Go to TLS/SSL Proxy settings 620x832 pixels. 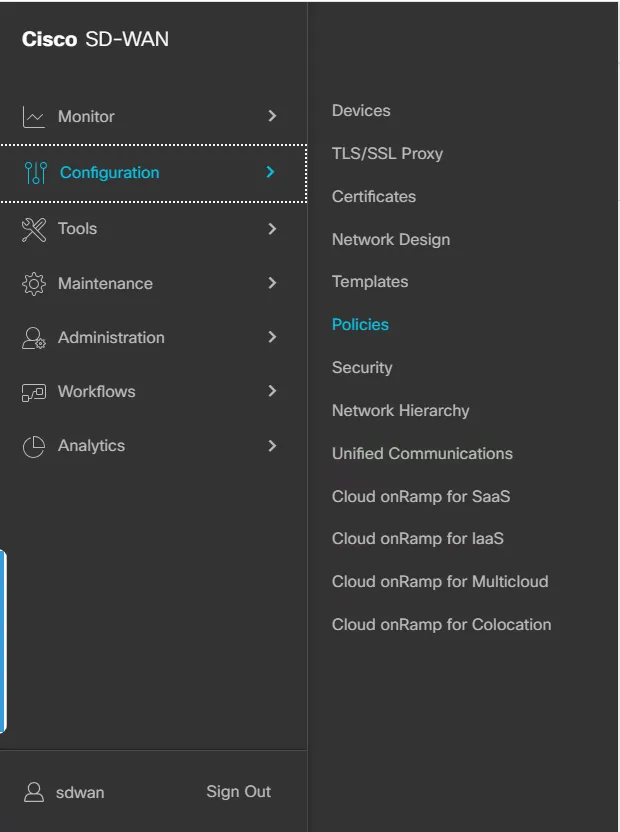[x=387, y=154]
